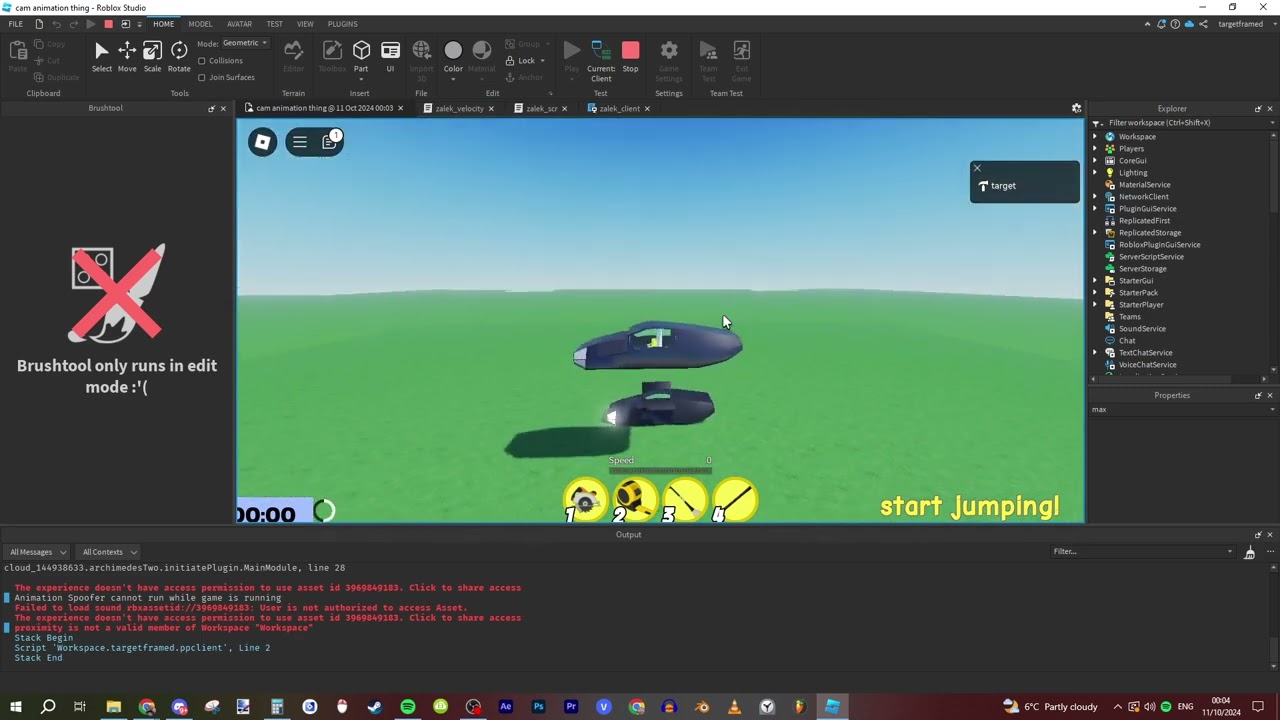Select hotbar tool slot 3

click(x=685, y=500)
